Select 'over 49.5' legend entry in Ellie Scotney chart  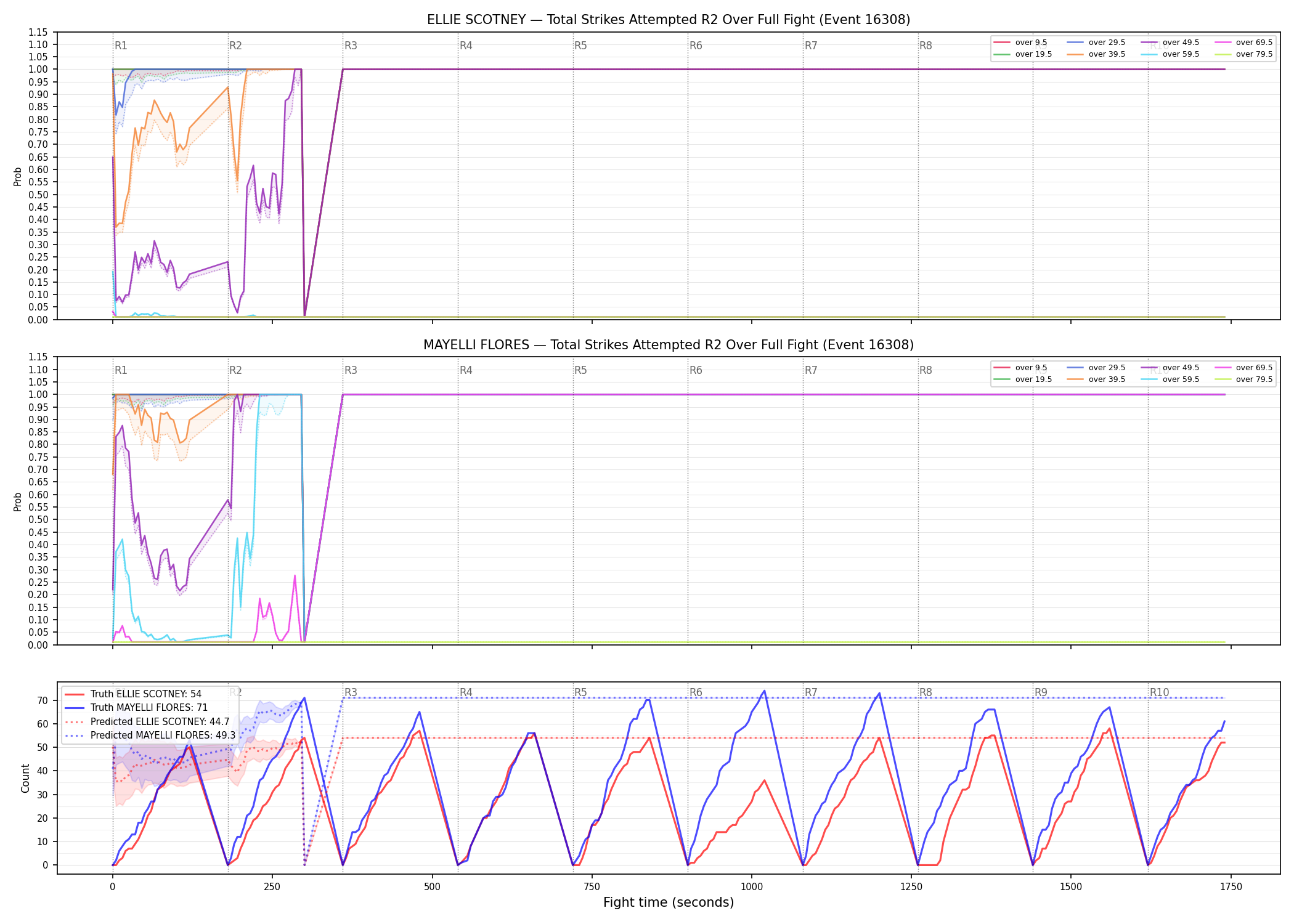click(1170, 43)
